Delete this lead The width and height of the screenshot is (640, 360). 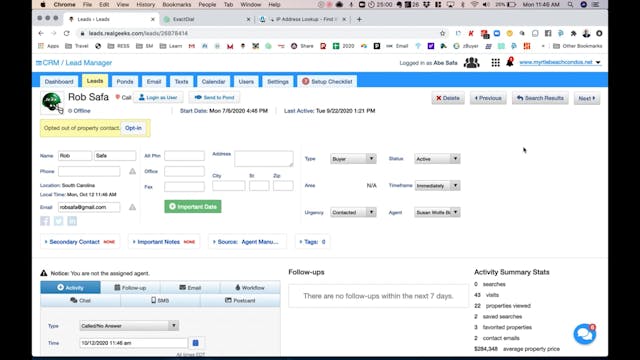click(448, 98)
